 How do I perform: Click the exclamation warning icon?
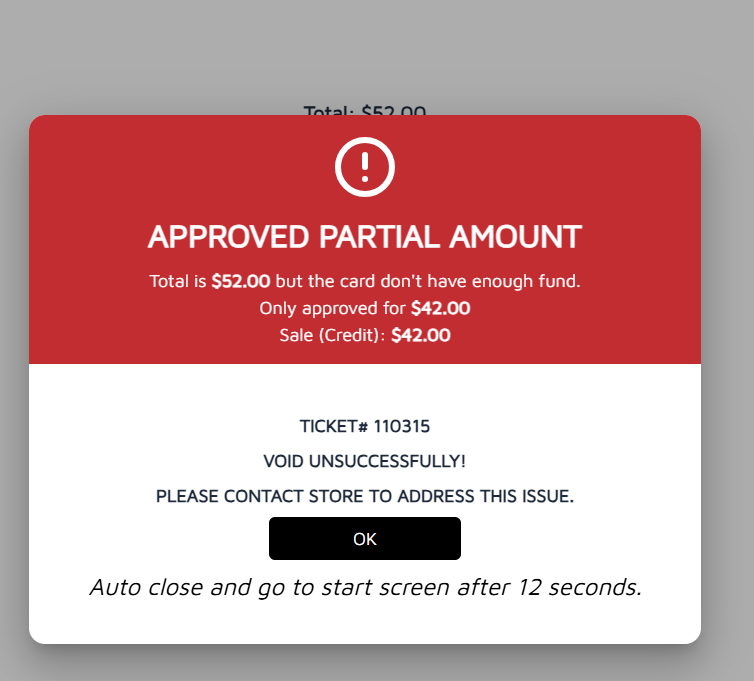[365, 167]
